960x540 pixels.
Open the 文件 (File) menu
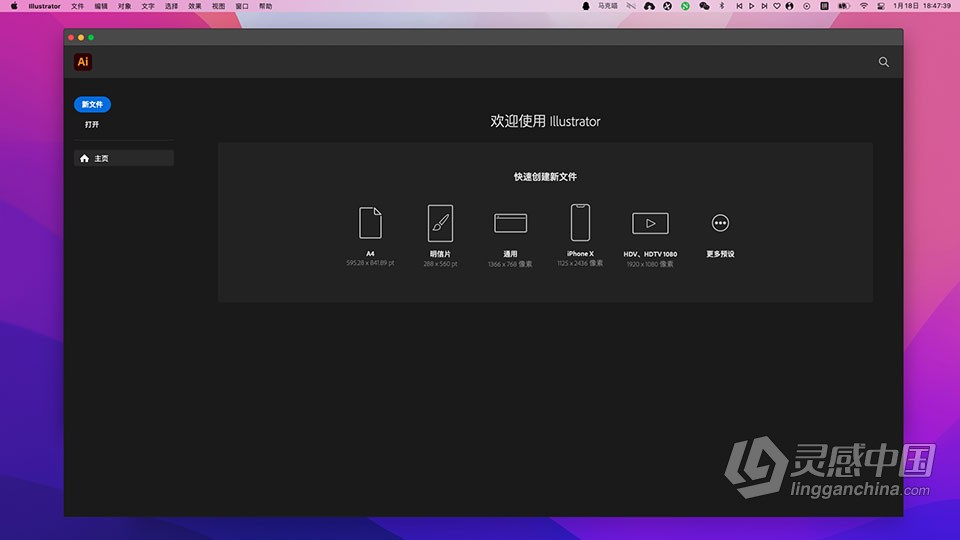[x=78, y=6]
